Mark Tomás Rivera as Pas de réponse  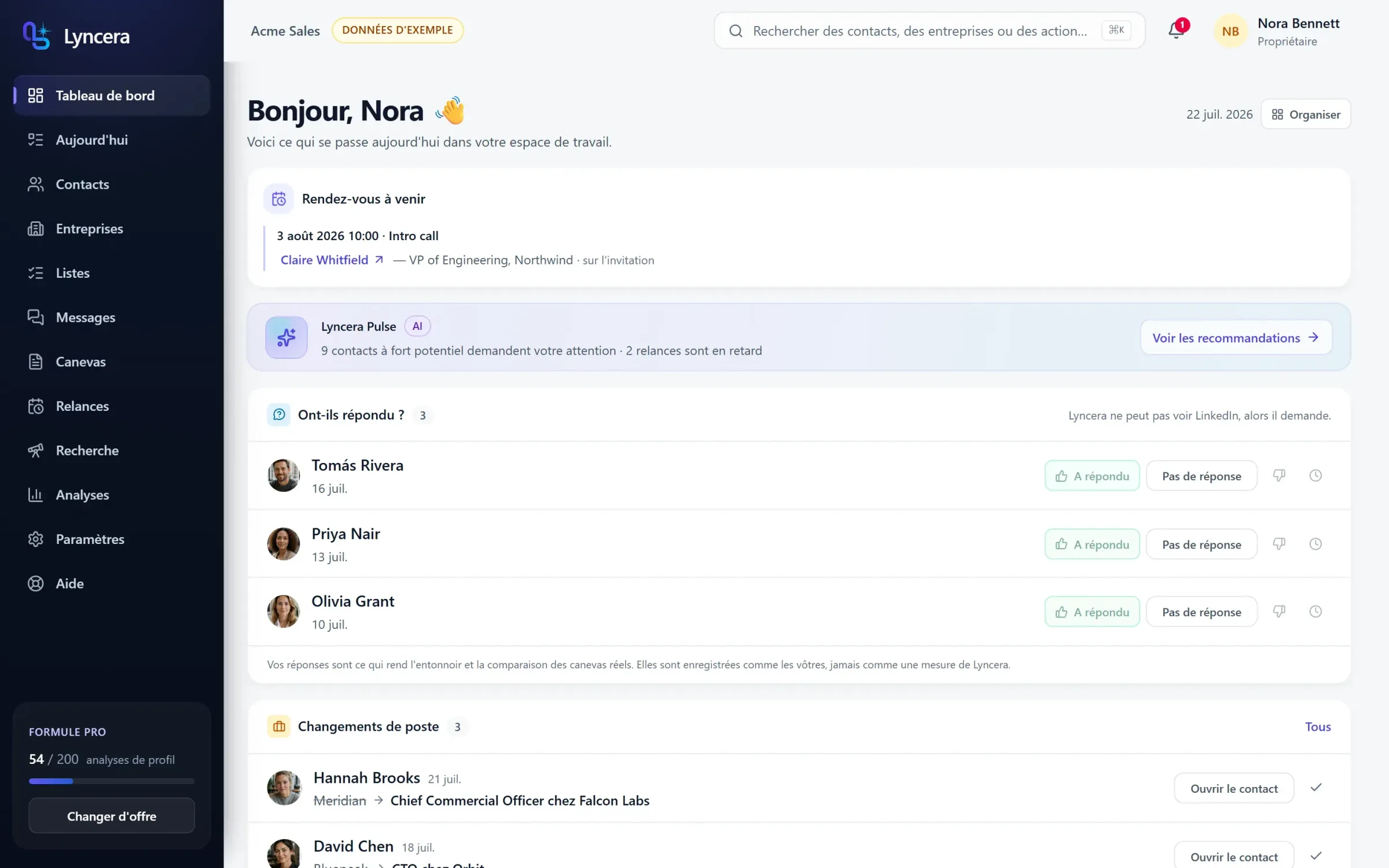pos(1201,476)
